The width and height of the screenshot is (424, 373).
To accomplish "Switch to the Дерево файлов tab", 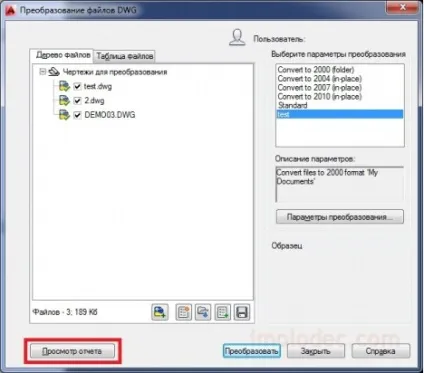I will [62, 55].
